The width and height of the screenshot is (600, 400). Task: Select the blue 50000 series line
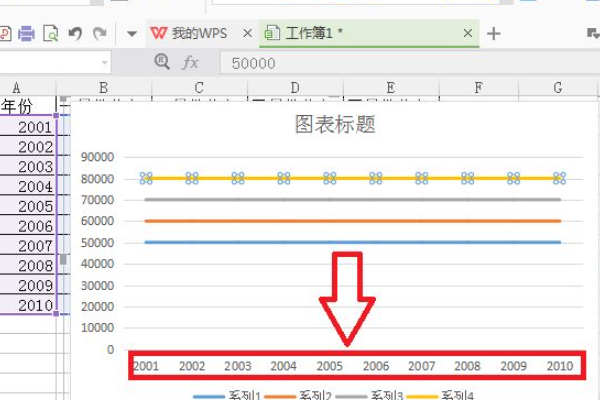coord(352,242)
